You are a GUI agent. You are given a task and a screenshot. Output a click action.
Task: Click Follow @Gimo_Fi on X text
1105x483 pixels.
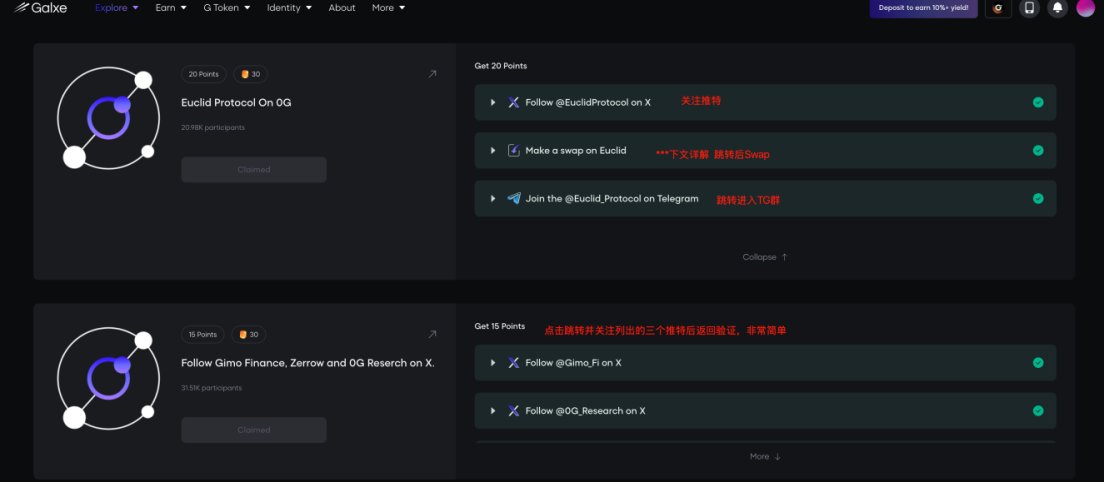pos(574,362)
